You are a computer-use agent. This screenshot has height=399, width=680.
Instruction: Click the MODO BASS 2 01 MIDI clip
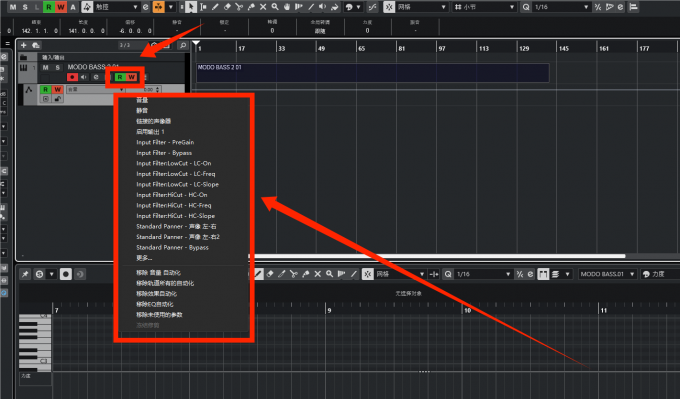[373, 72]
